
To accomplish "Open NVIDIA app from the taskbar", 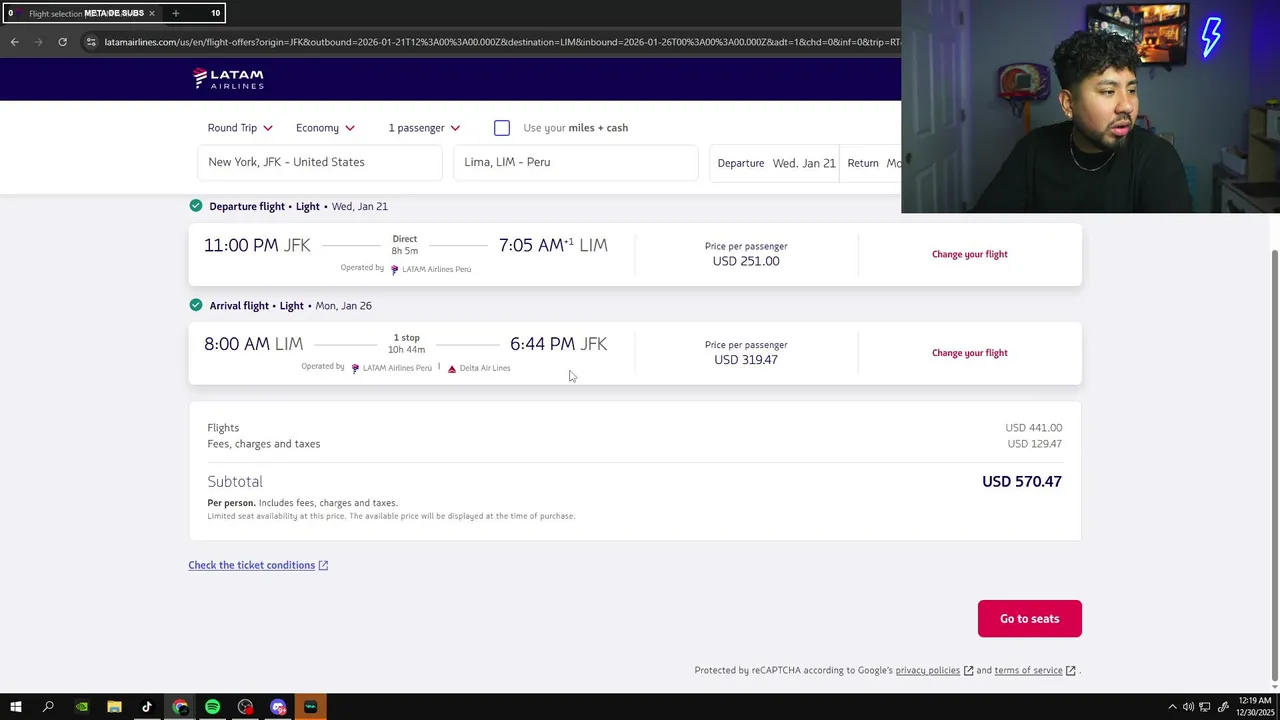I will pos(82,707).
